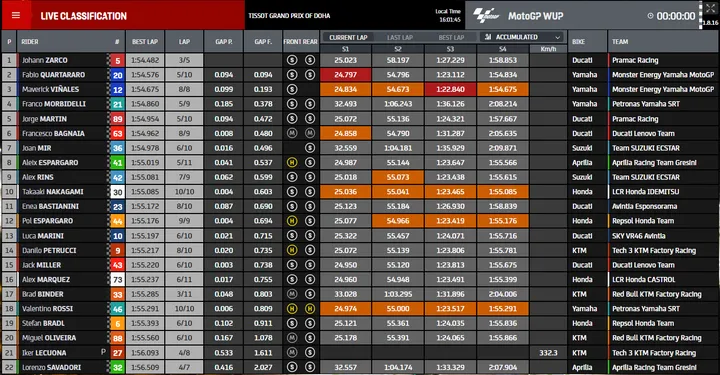The image size is (720, 375).
Task: Select rider Jack Miller
Action: (41, 265)
